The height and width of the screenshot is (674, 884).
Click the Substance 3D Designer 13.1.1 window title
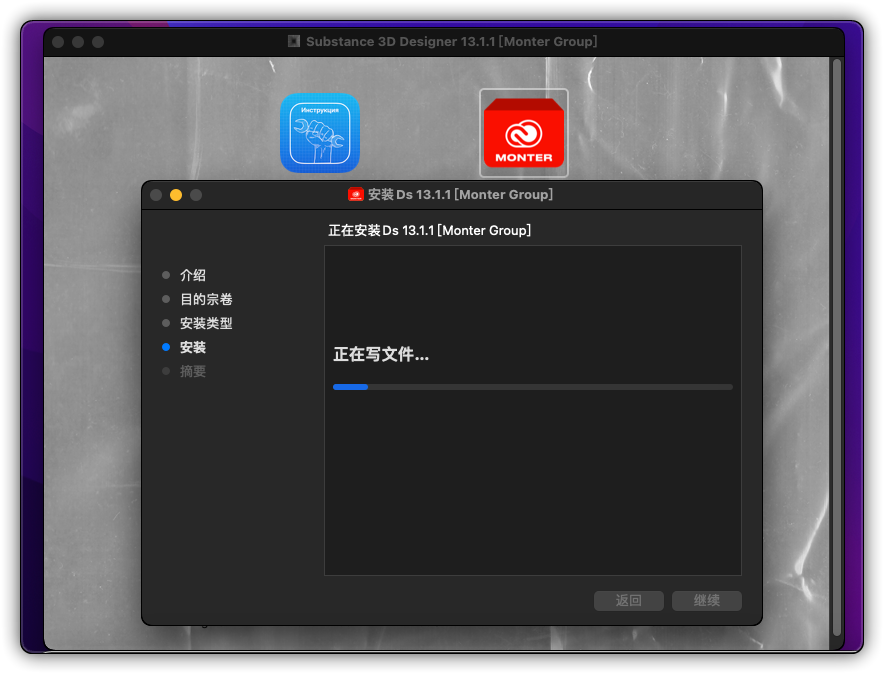(452, 42)
